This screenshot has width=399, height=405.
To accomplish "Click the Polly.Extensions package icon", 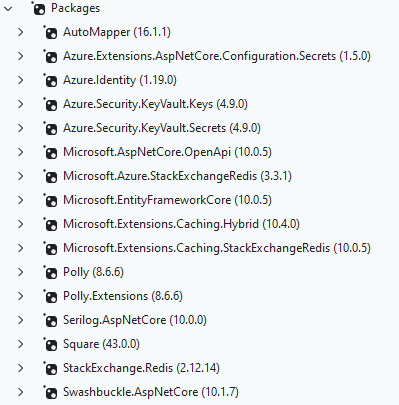I will click(x=50, y=296).
